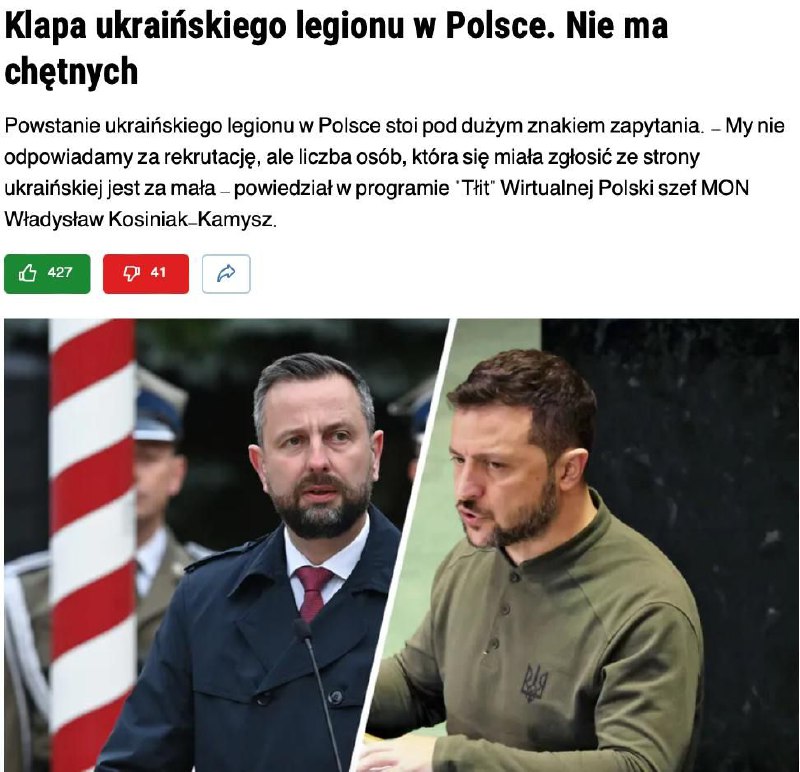
Task: Click the thumbs-up icon in green button
Action: coord(28,273)
